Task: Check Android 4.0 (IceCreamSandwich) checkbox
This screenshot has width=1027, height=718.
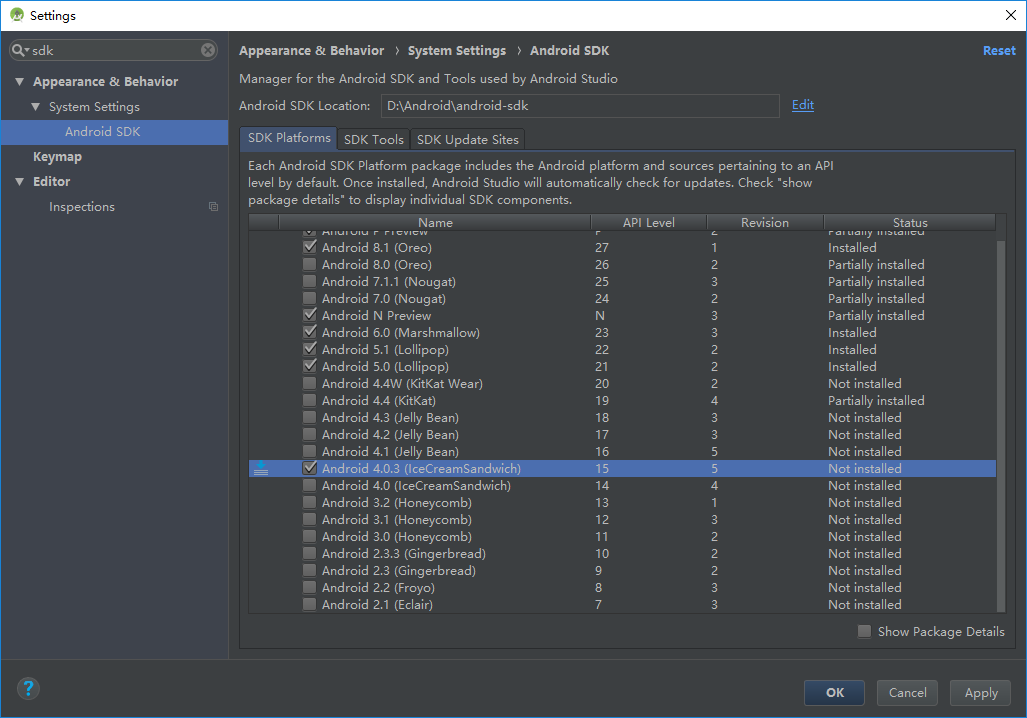Action: [310, 486]
